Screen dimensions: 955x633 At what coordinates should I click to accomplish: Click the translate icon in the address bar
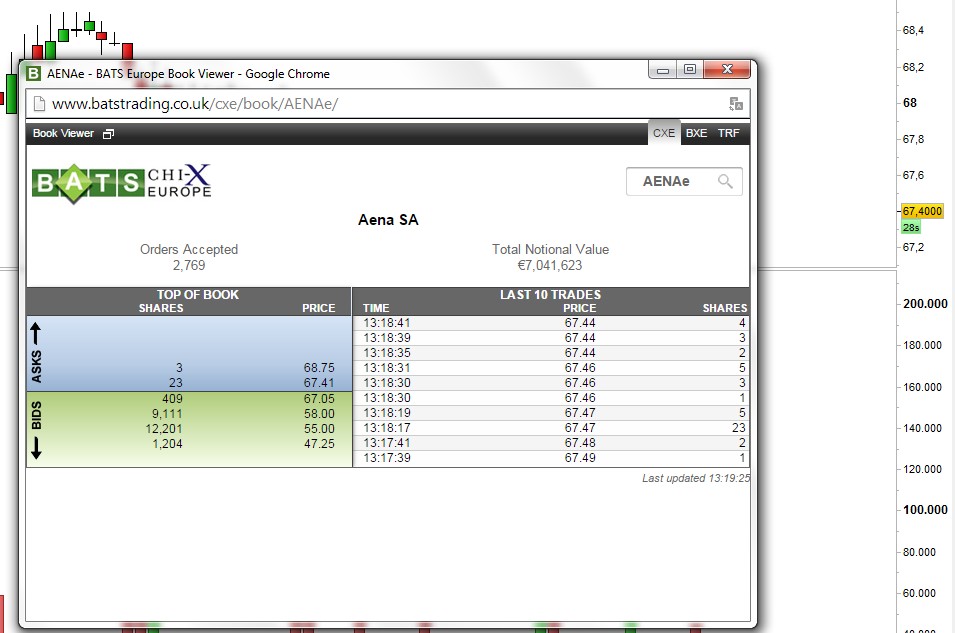[736, 104]
